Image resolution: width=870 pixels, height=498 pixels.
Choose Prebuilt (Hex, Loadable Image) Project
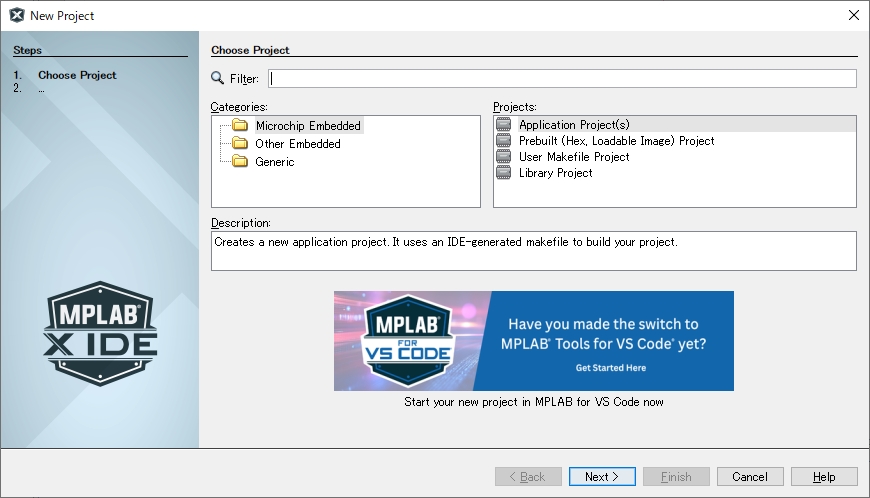(616, 141)
